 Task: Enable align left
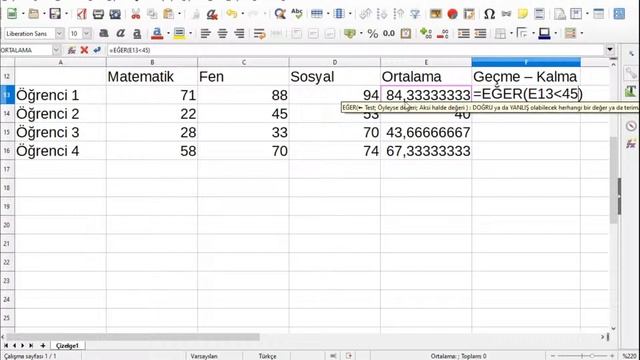pyautogui.click(x=205, y=33)
